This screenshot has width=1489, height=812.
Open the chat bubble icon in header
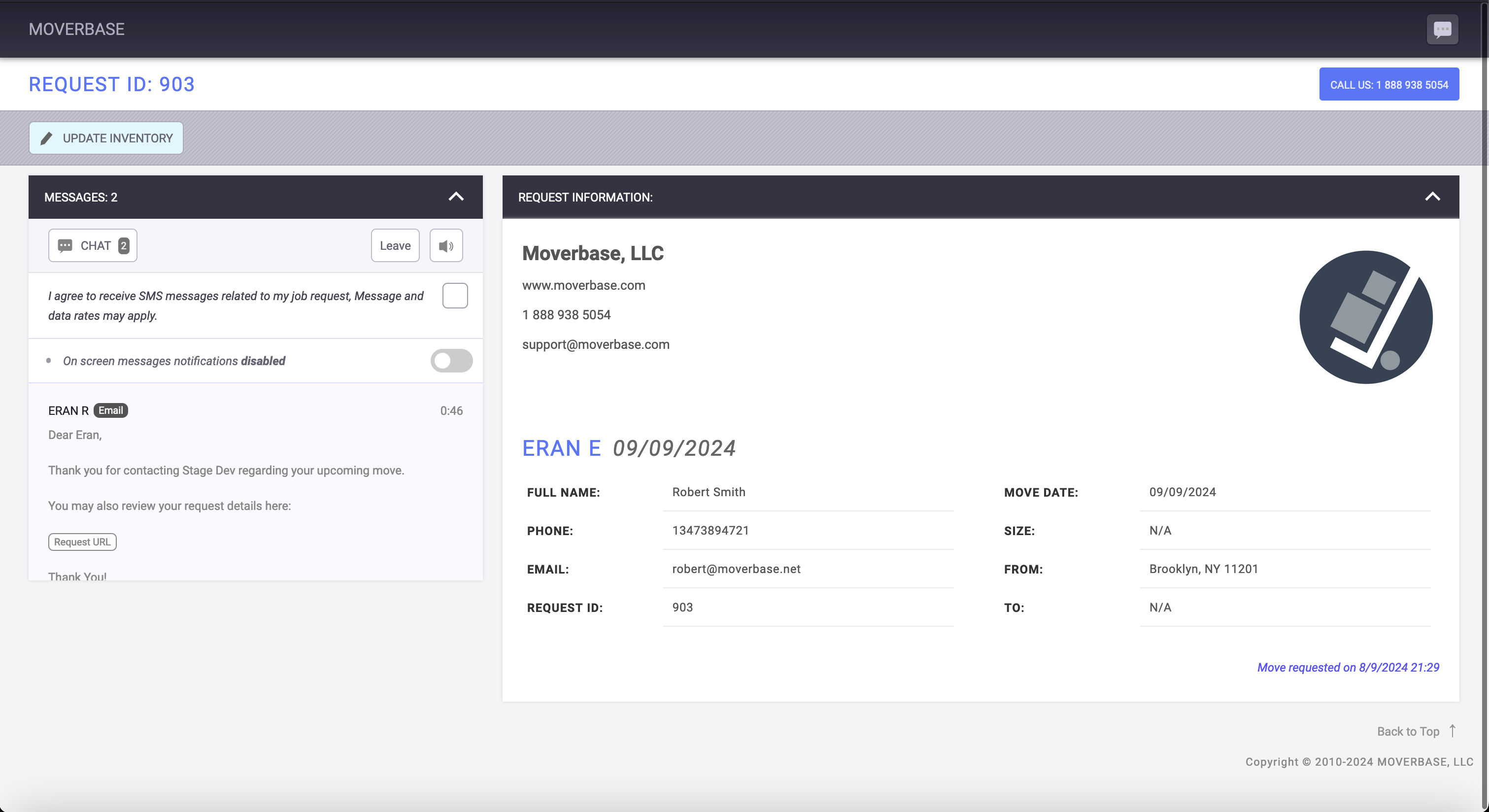point(1442,29)
